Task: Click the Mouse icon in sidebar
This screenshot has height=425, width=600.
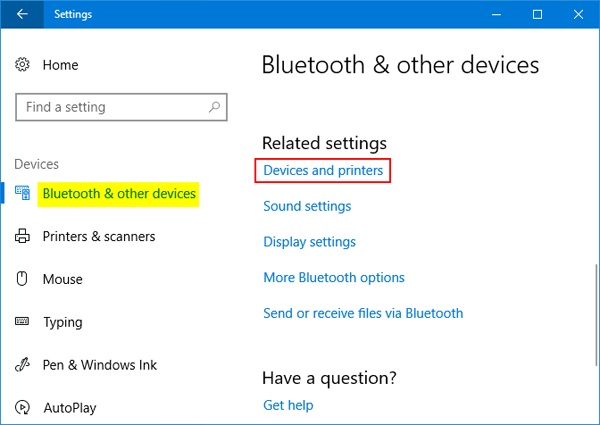Action: click(x=23, y=280)
